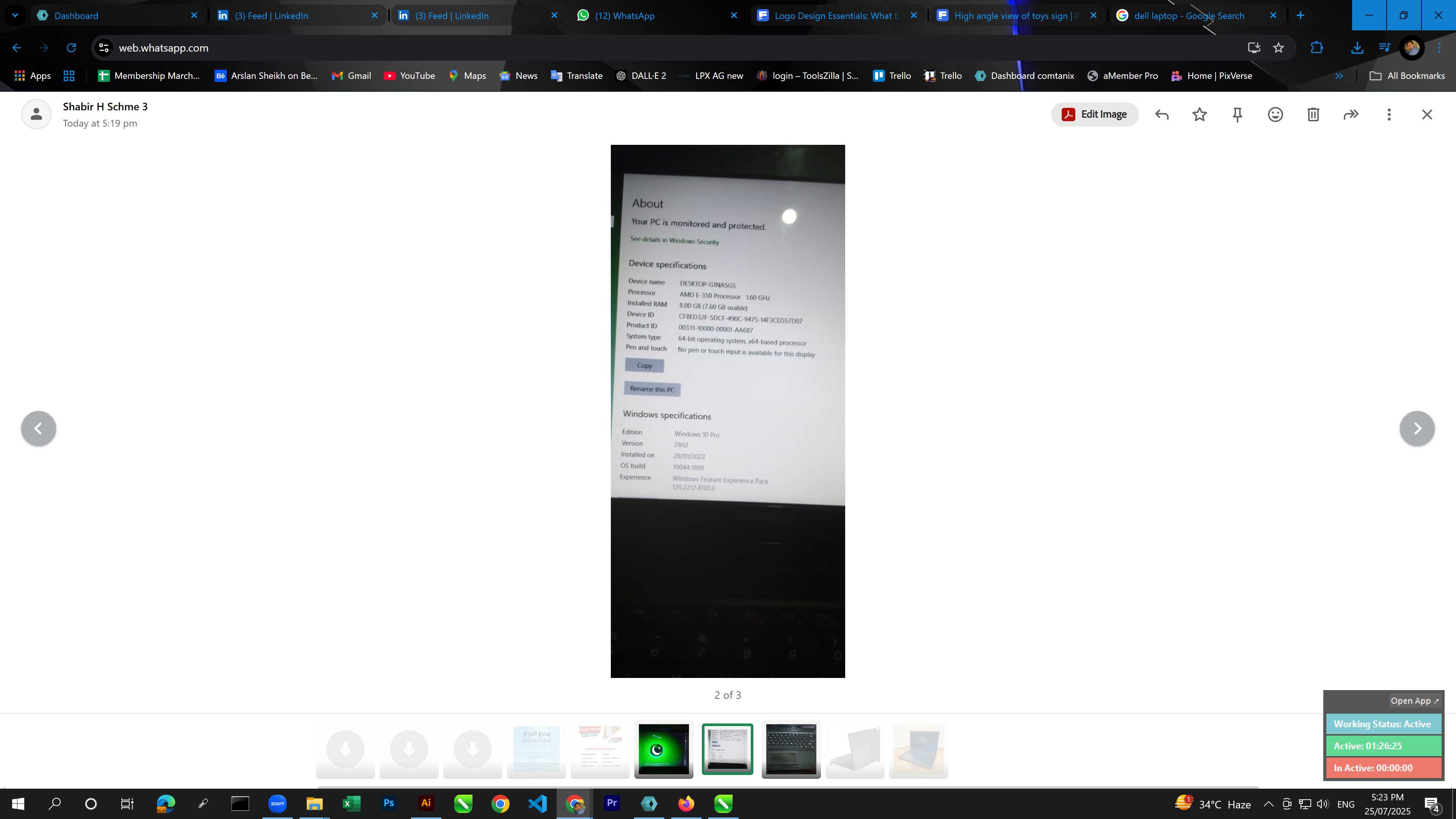Open a new browser tab
1456x819 pixels.
click(x=1301, y=15)
